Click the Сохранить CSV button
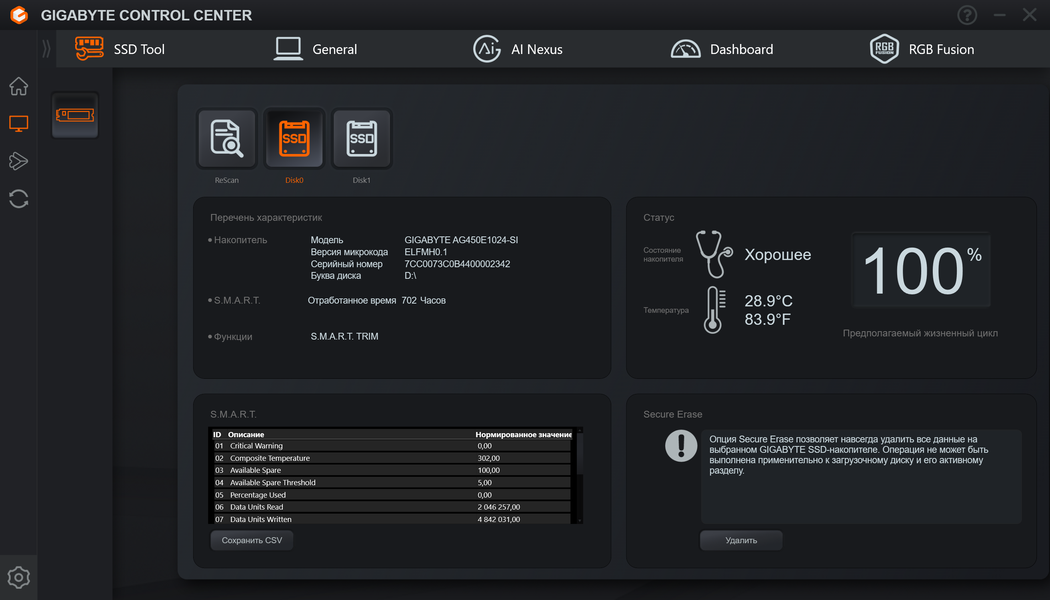Screen dimensions: 1050x600 (252, 540)
